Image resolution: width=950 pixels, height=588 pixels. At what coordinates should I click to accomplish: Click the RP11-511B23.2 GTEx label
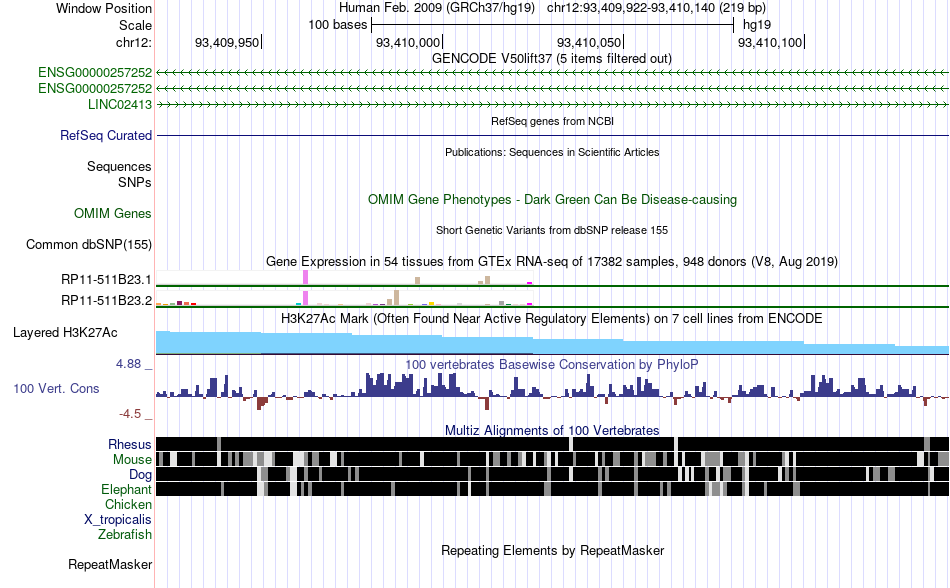(x=107, y=300)
